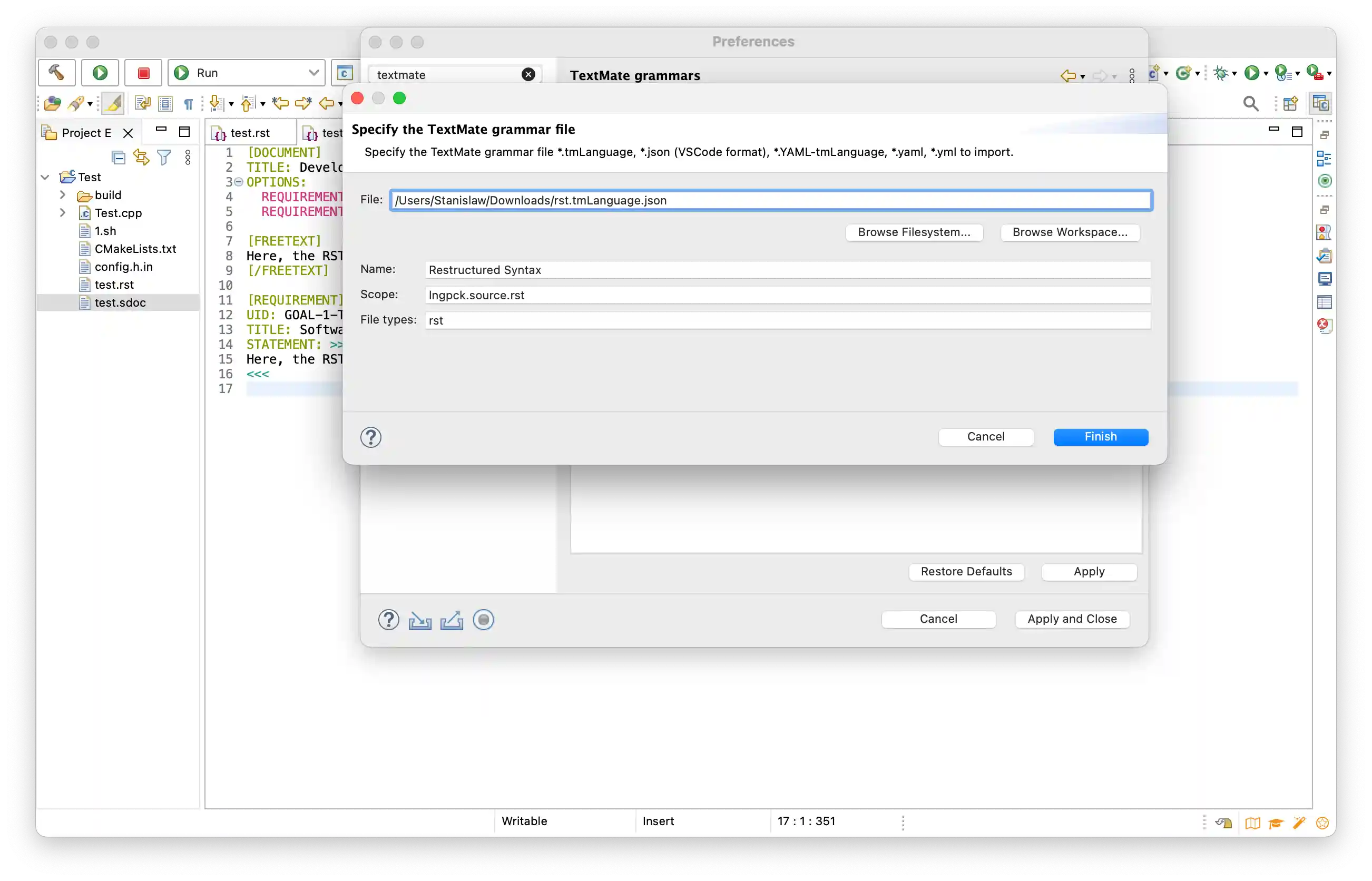Toggle mark occurrences highlighter icon
Screen dimensions: 1372x881
pos(113,104)
